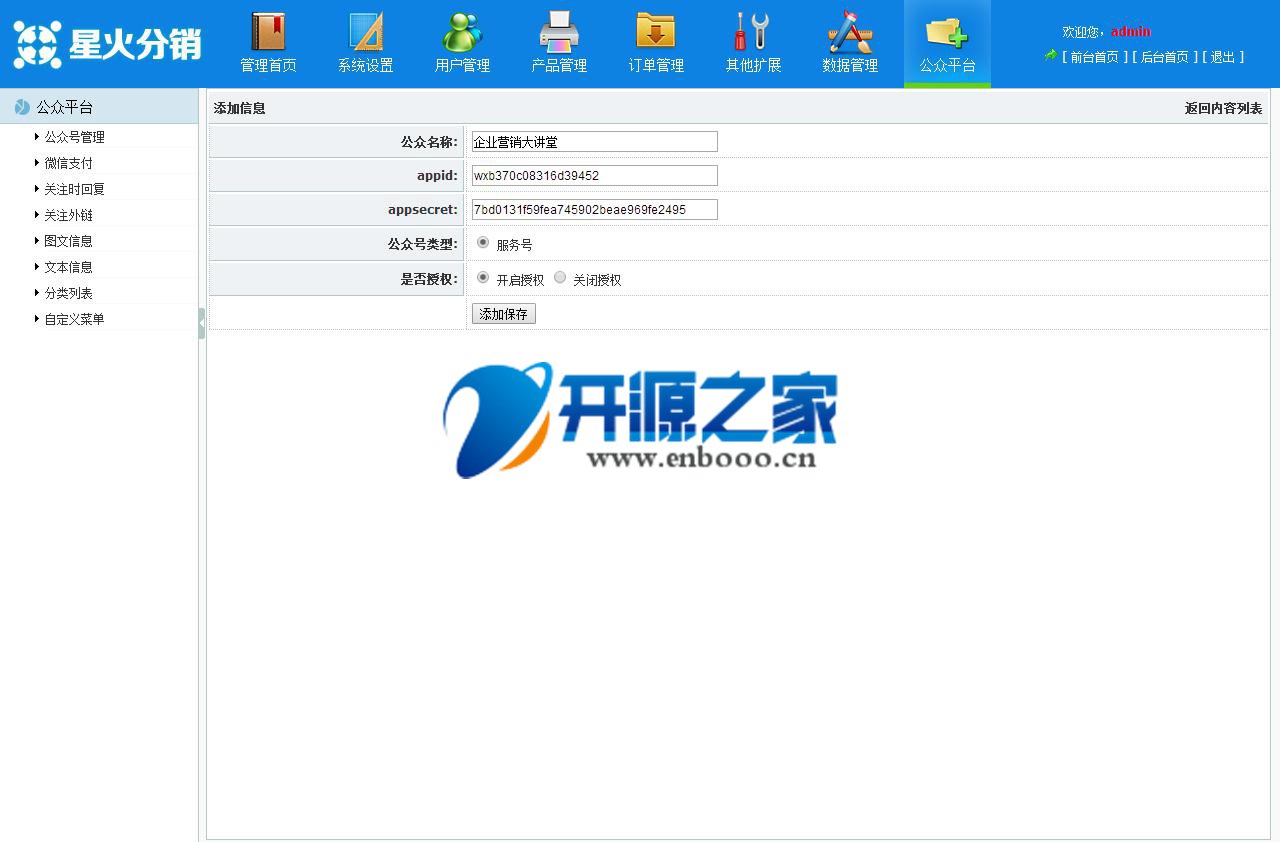This screenshot has width=1280, height=842.
Task: Expand 自定义菜单 arrow in sidebar
Action: [37, 318]
